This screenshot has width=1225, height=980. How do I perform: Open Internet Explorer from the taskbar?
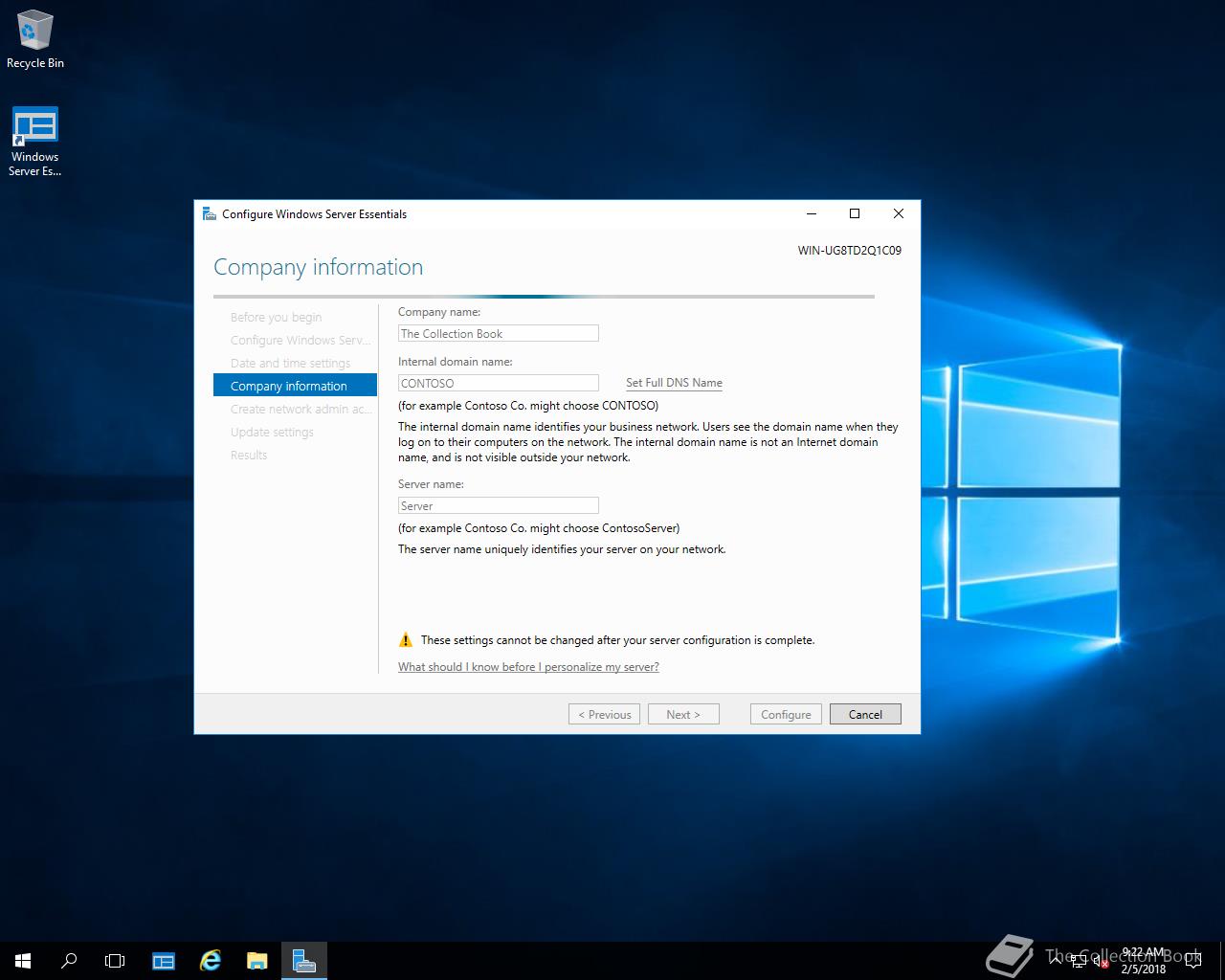click(x=211, y=961)
